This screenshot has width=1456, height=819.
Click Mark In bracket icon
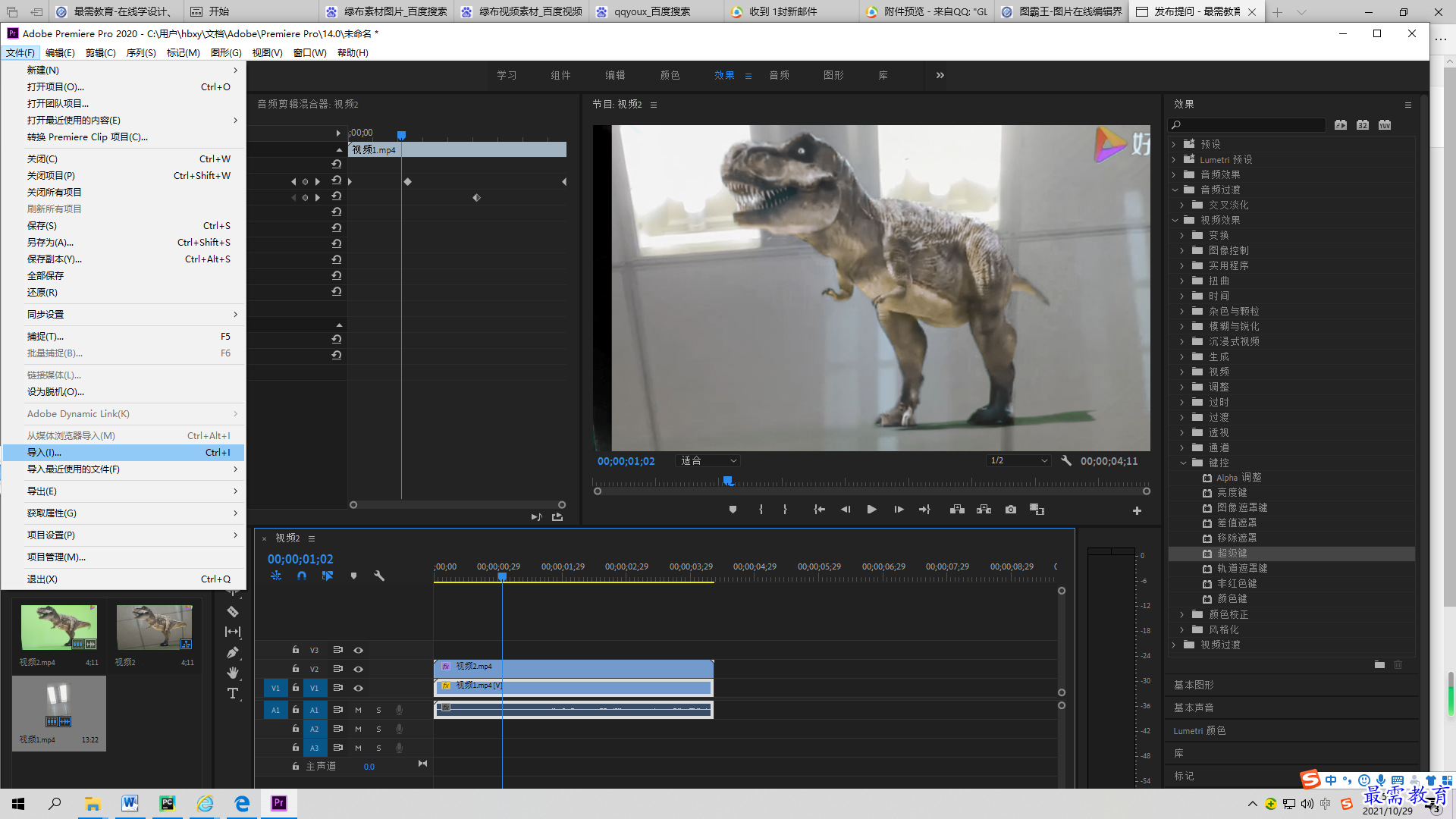click(761, 510)
